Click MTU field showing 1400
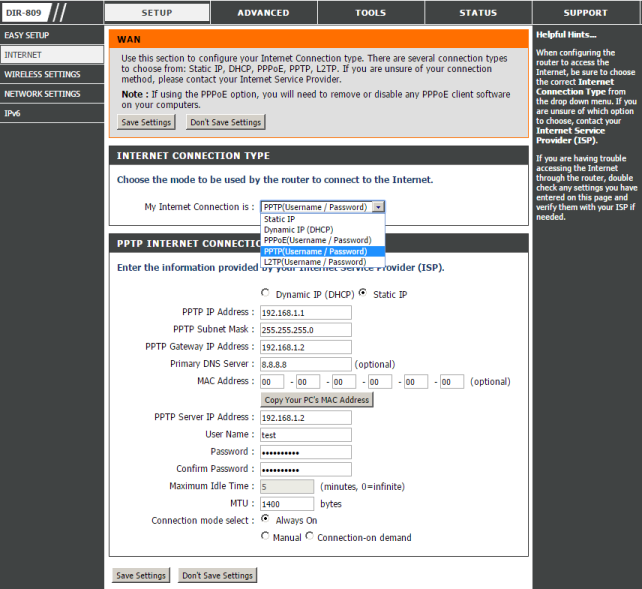Image resolution: width=642 pixels, height=589 pixels. coord(287,504)
